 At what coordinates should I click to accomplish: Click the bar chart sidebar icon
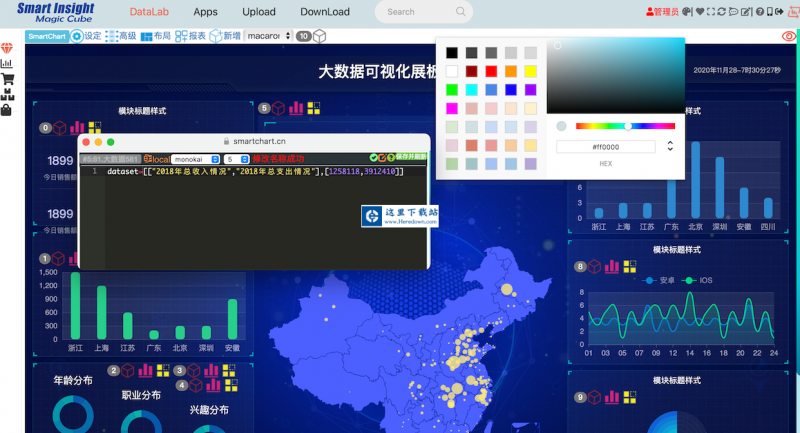(x=7, y=63)
